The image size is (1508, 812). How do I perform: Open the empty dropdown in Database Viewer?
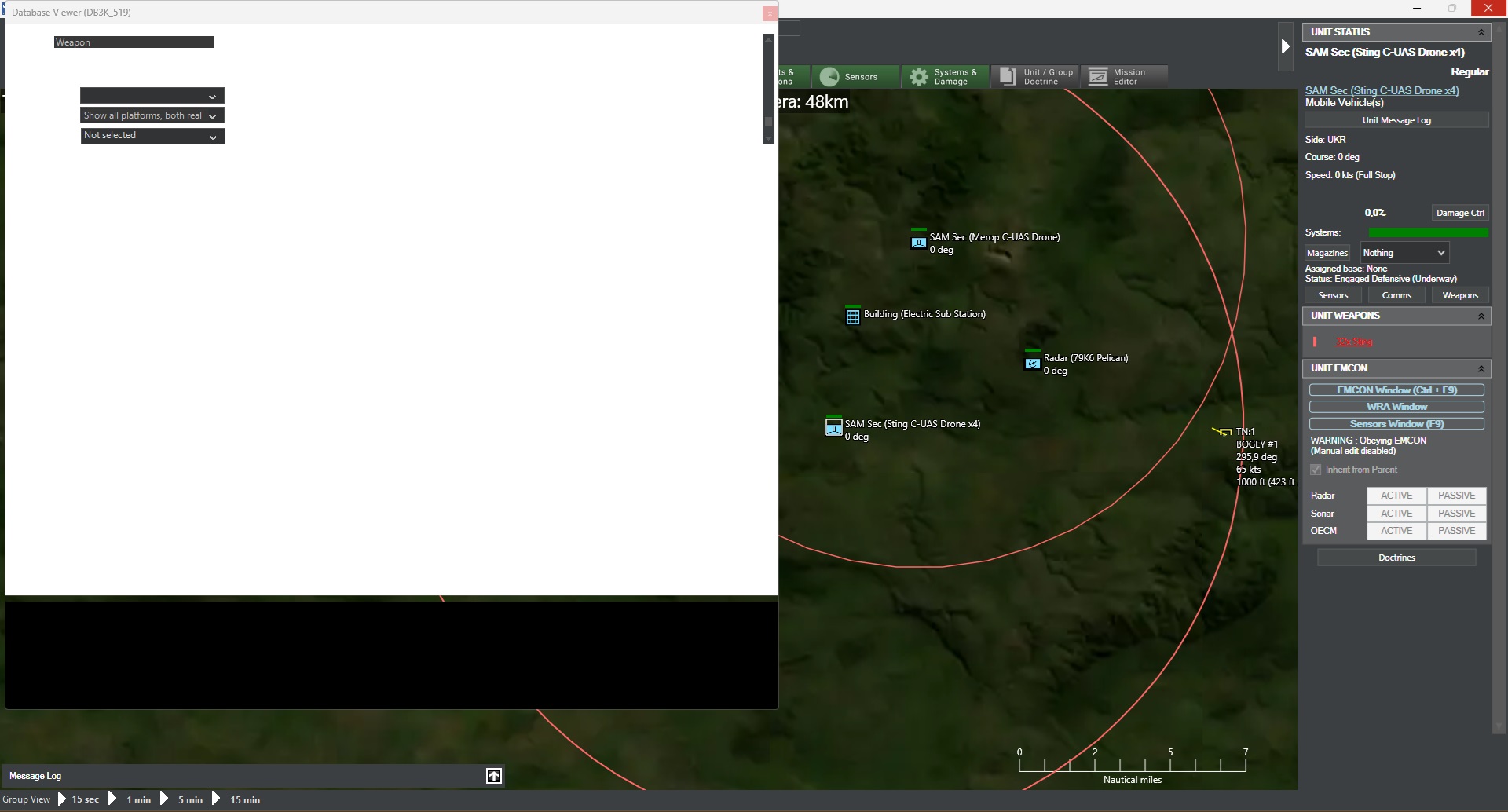tap(152, 96)
